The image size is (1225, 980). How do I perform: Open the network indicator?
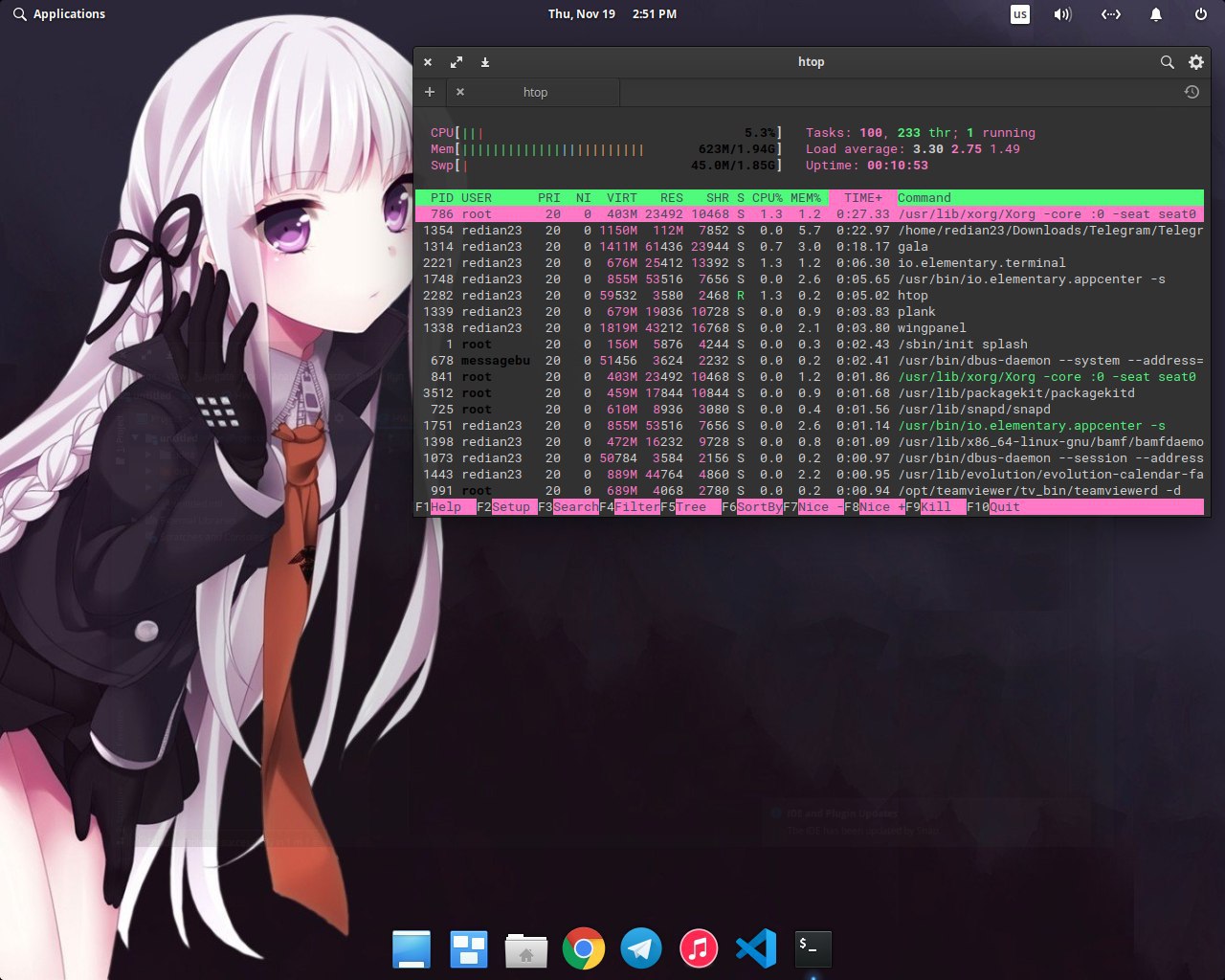[1110, 14]
